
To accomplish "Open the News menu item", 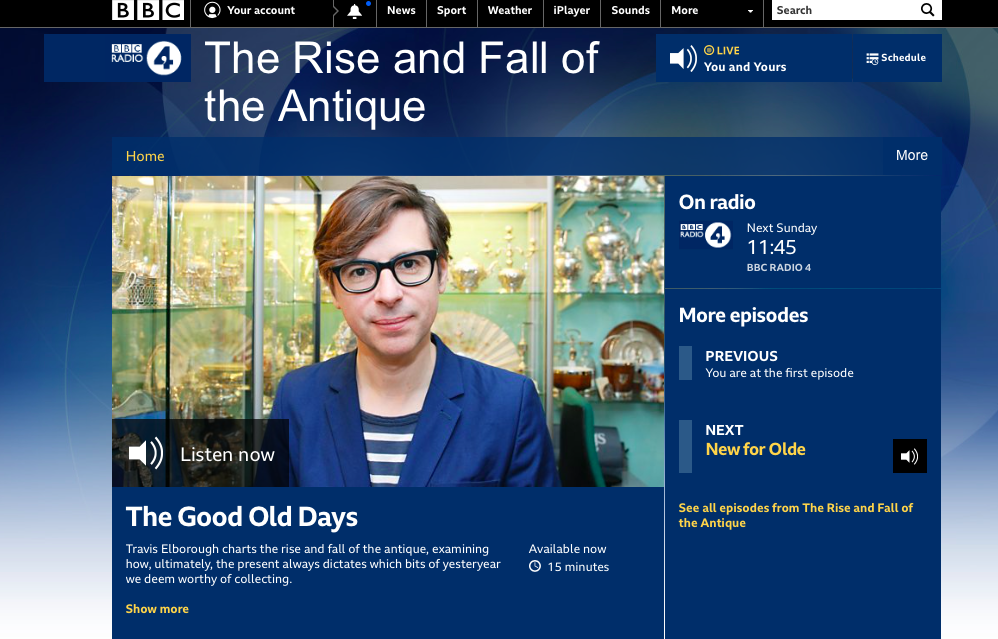I will [401, 10].
